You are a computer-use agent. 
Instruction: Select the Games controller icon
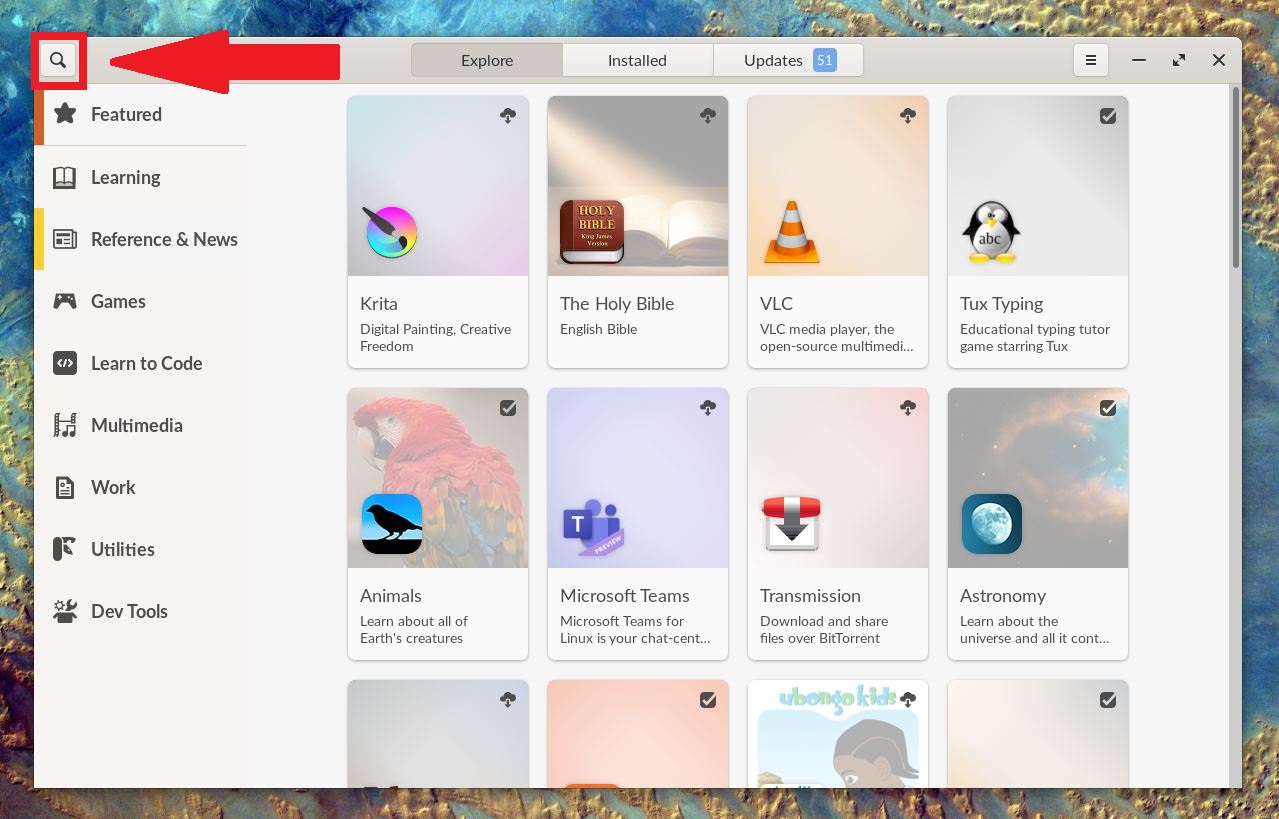click(x=65, y=301)
